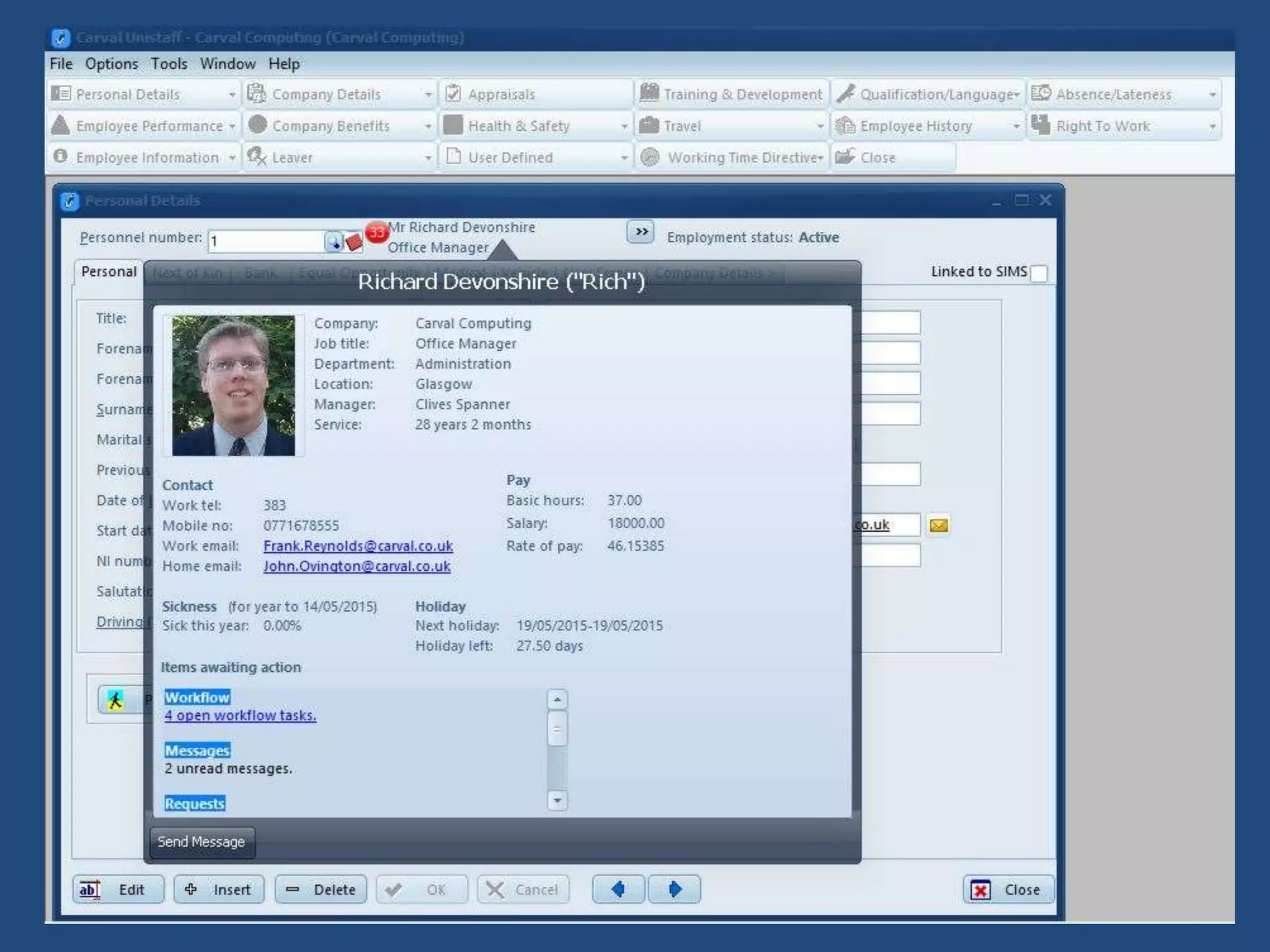Expand the Health & Safety dropdown arrow
Image resolution: width=1270 pixels, height=952 pixels.
(x=624, y=126)
